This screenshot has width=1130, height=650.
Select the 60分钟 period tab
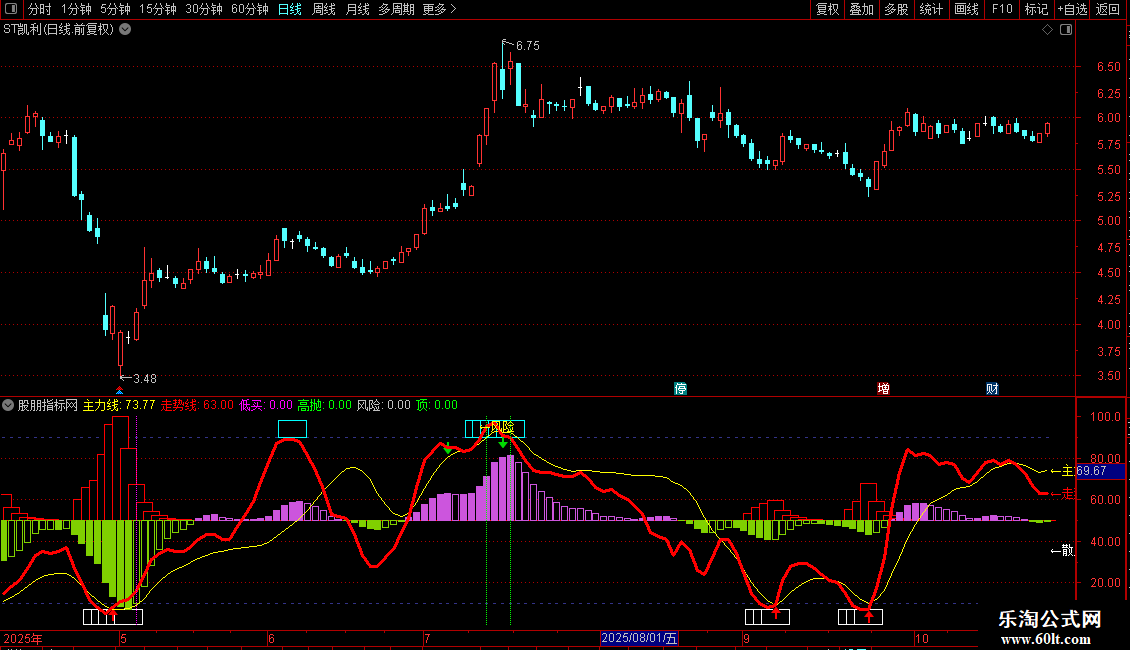pyautogui.click(x=249, y=10)
